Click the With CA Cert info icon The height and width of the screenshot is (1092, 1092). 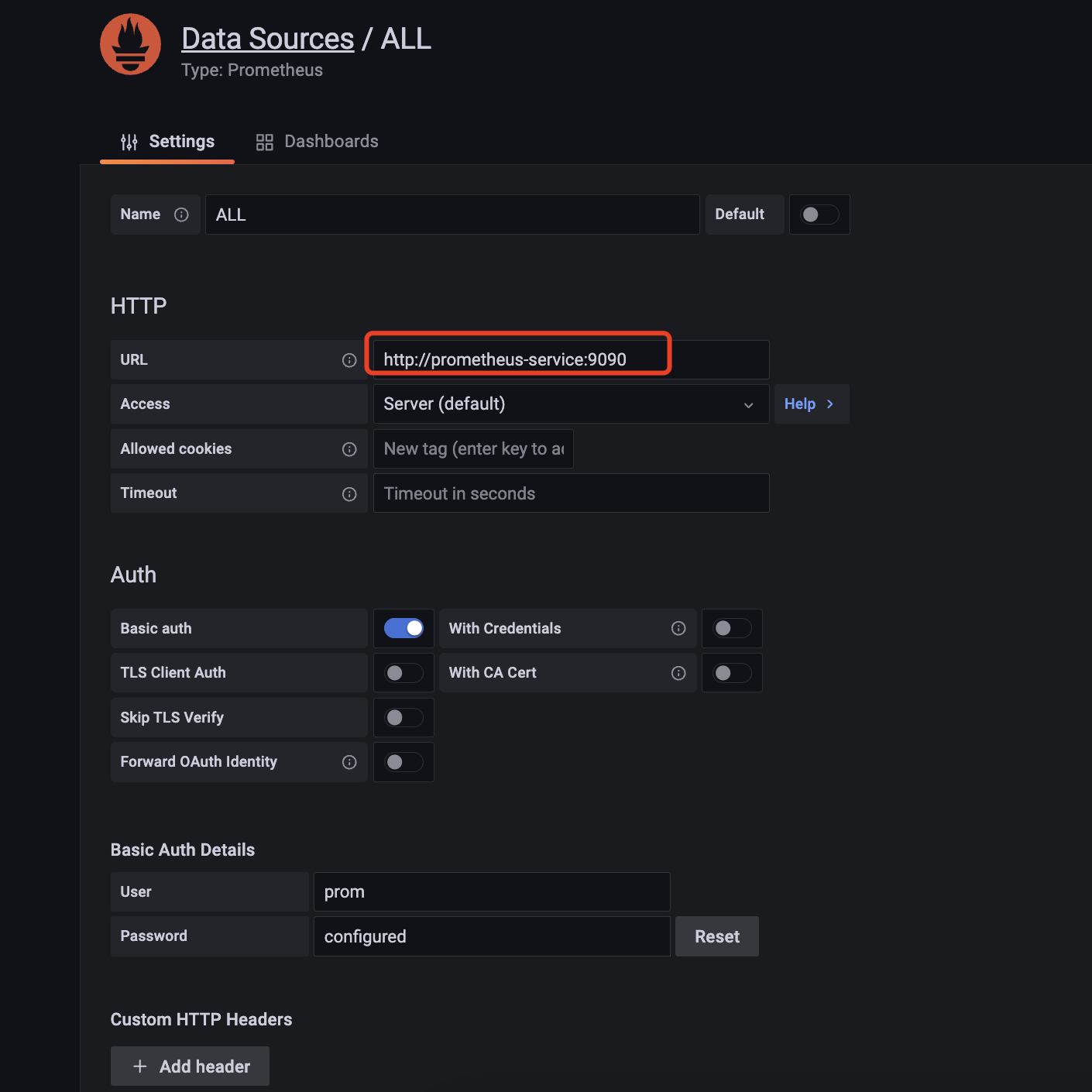(678, 673)
